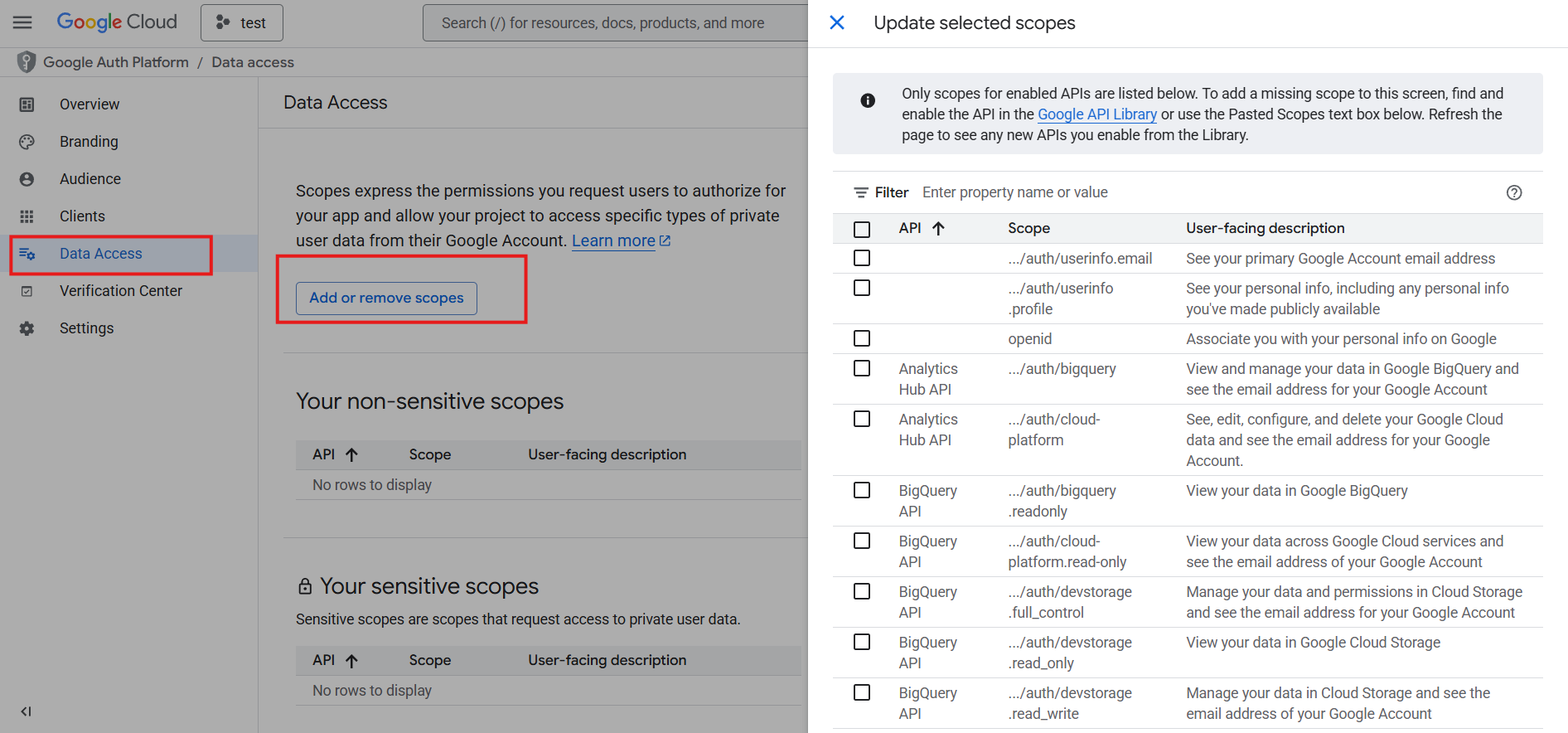Click the Add or remove scopes button
The height and width of the screenshot is (733, 1568).
coord(386,298)
